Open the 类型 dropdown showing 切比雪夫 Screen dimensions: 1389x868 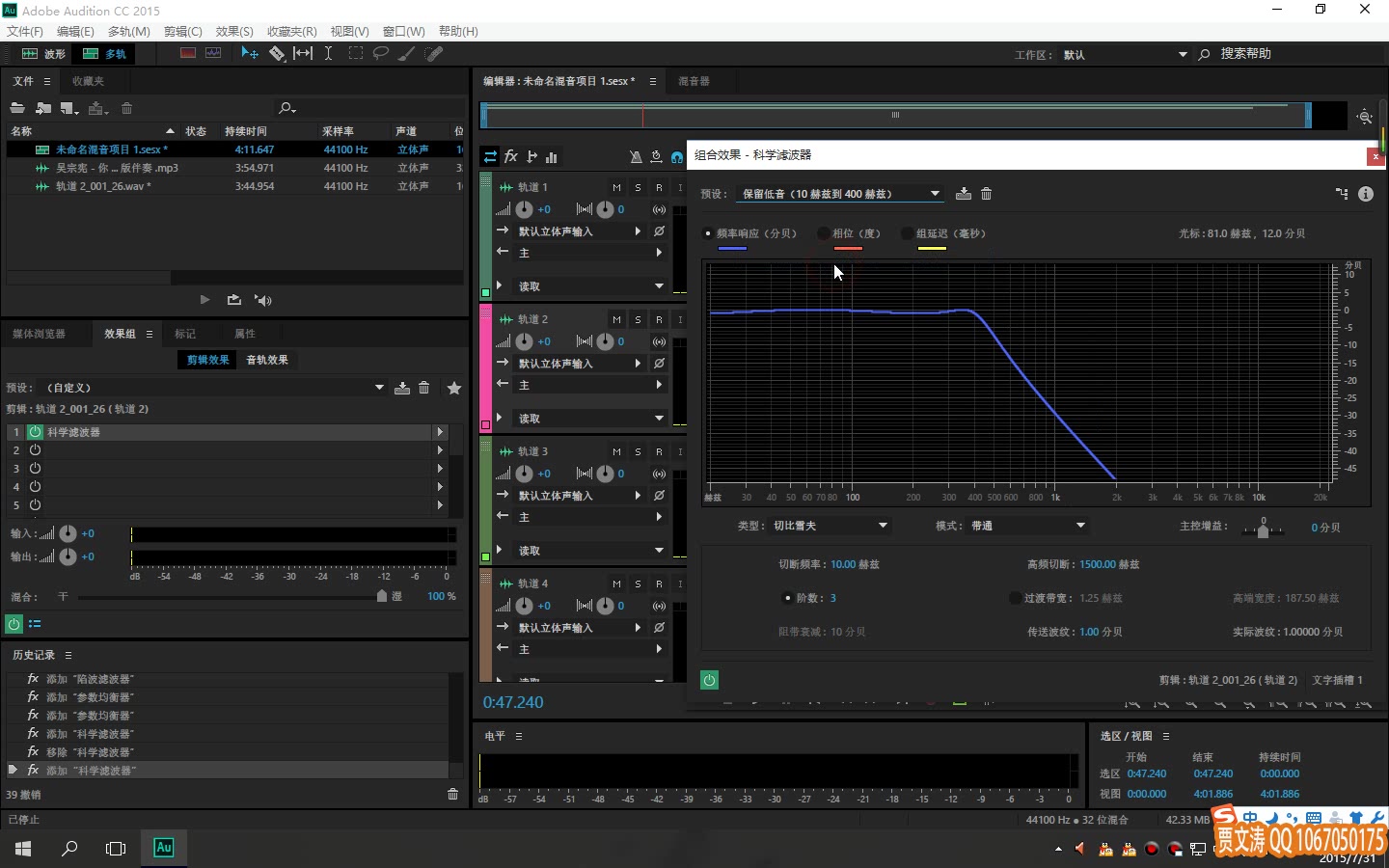pos(829,526)
